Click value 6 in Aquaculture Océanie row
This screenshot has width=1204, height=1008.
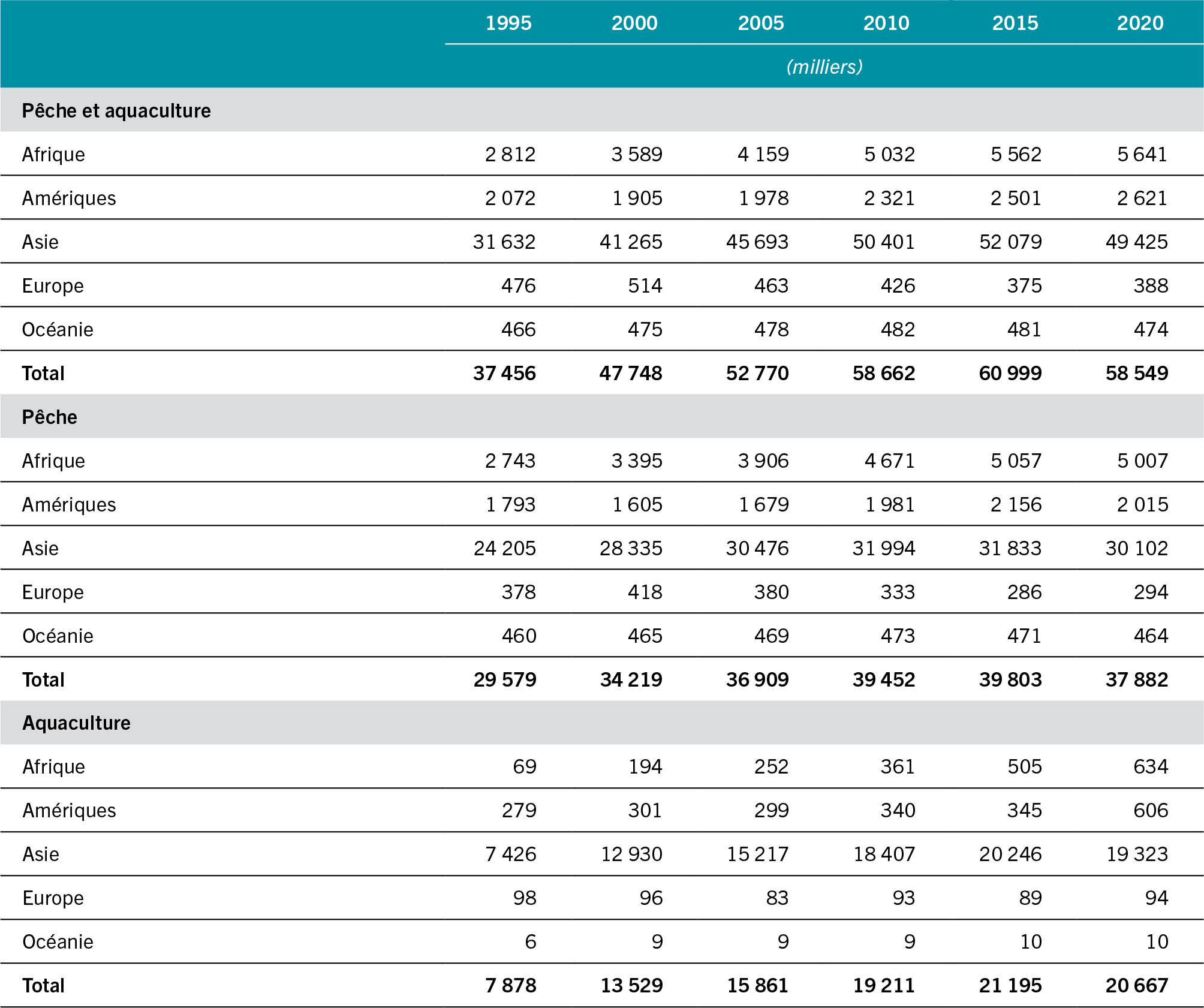click(x=531, y=942)
